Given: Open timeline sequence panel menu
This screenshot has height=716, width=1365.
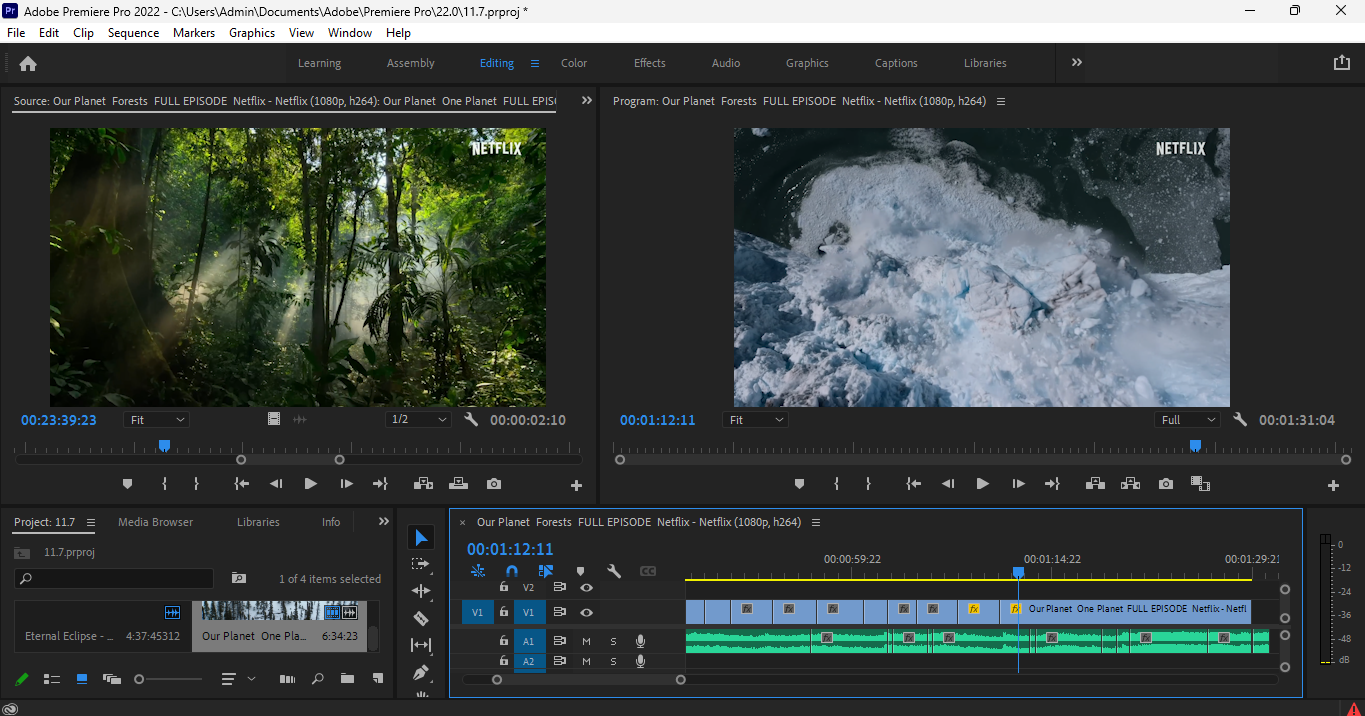Looking at the screenshot, I should coord(816,522).
